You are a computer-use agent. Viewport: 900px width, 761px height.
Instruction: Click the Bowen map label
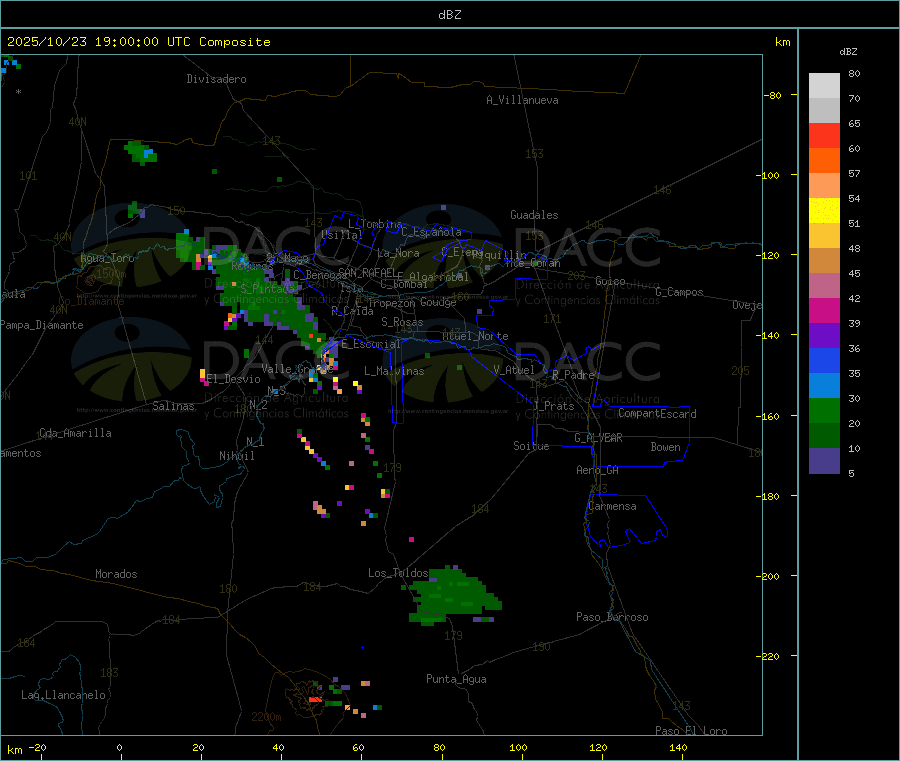click(665, 447)
